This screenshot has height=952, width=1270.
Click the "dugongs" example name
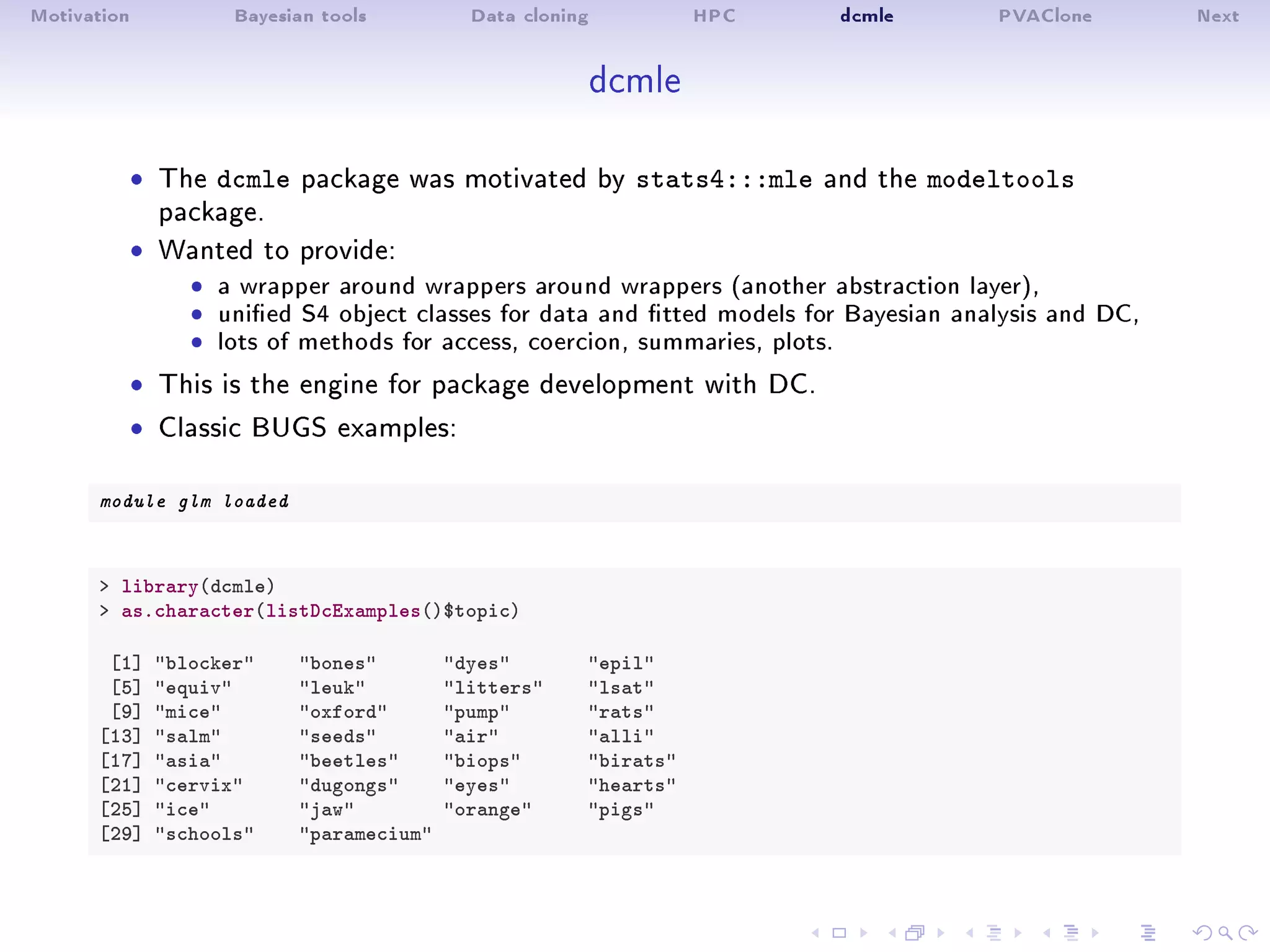coord(349,786)
